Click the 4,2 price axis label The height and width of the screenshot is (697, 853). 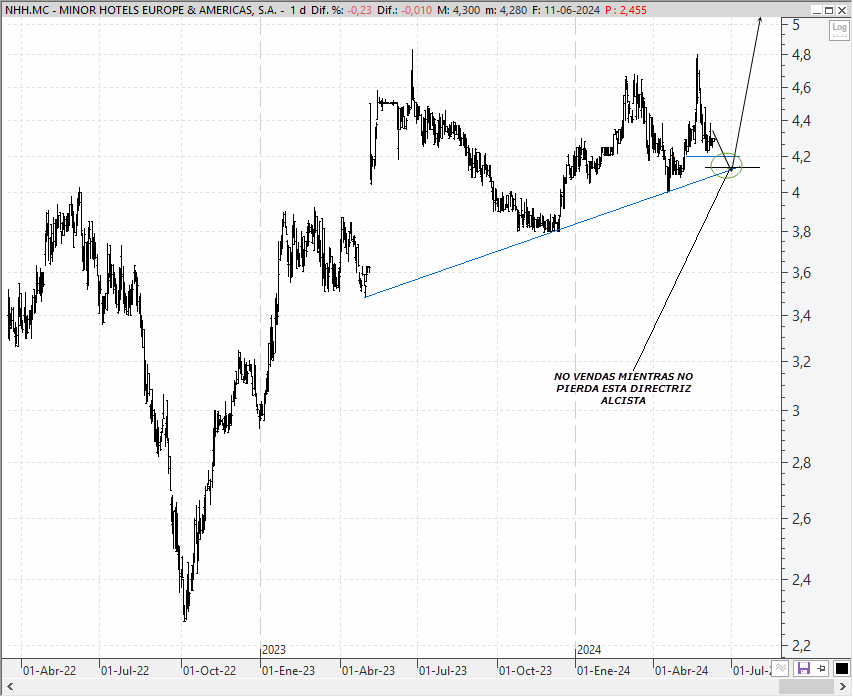click(802, 158)
